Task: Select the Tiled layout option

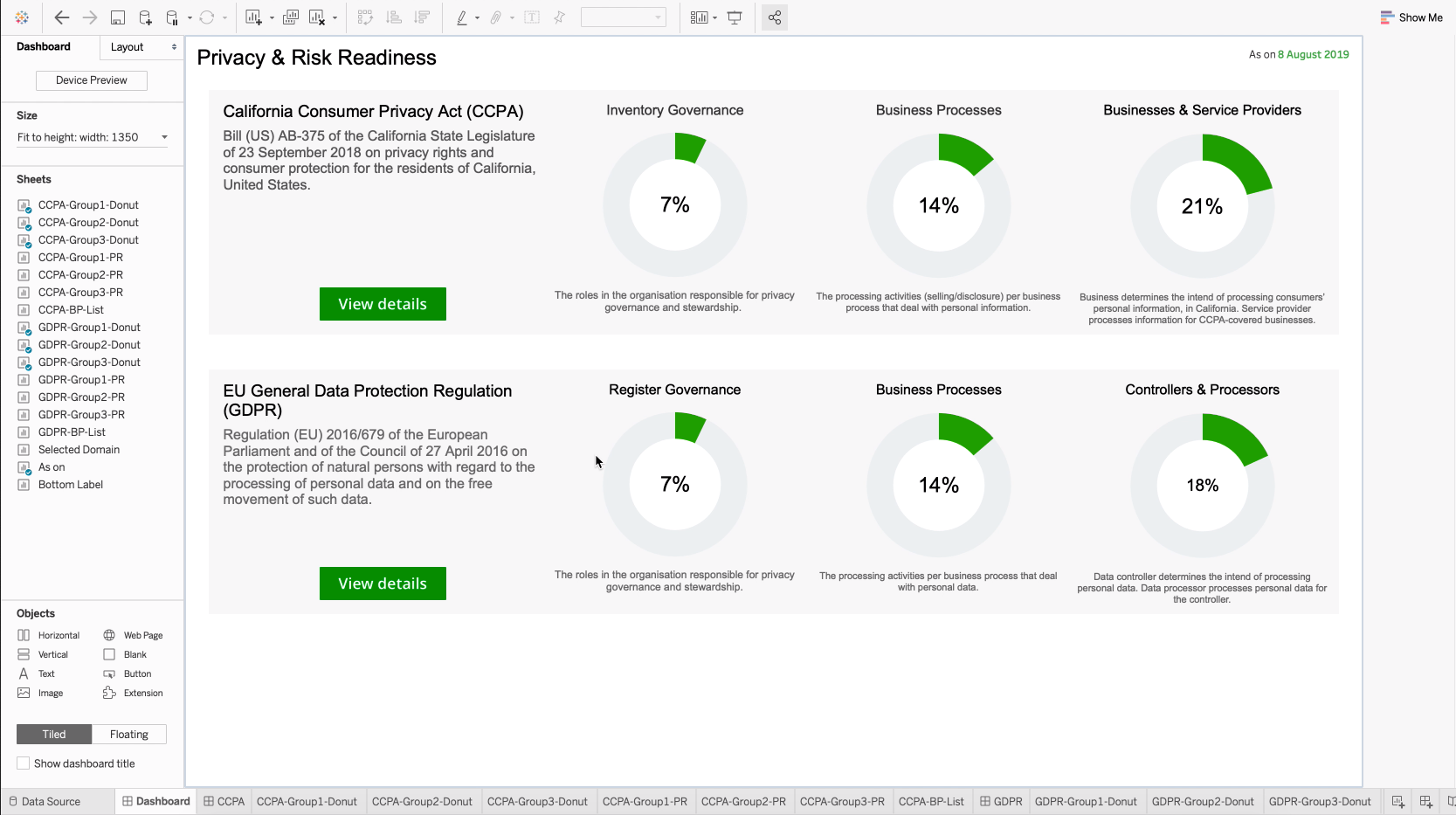Action: [x=53, y=734]
